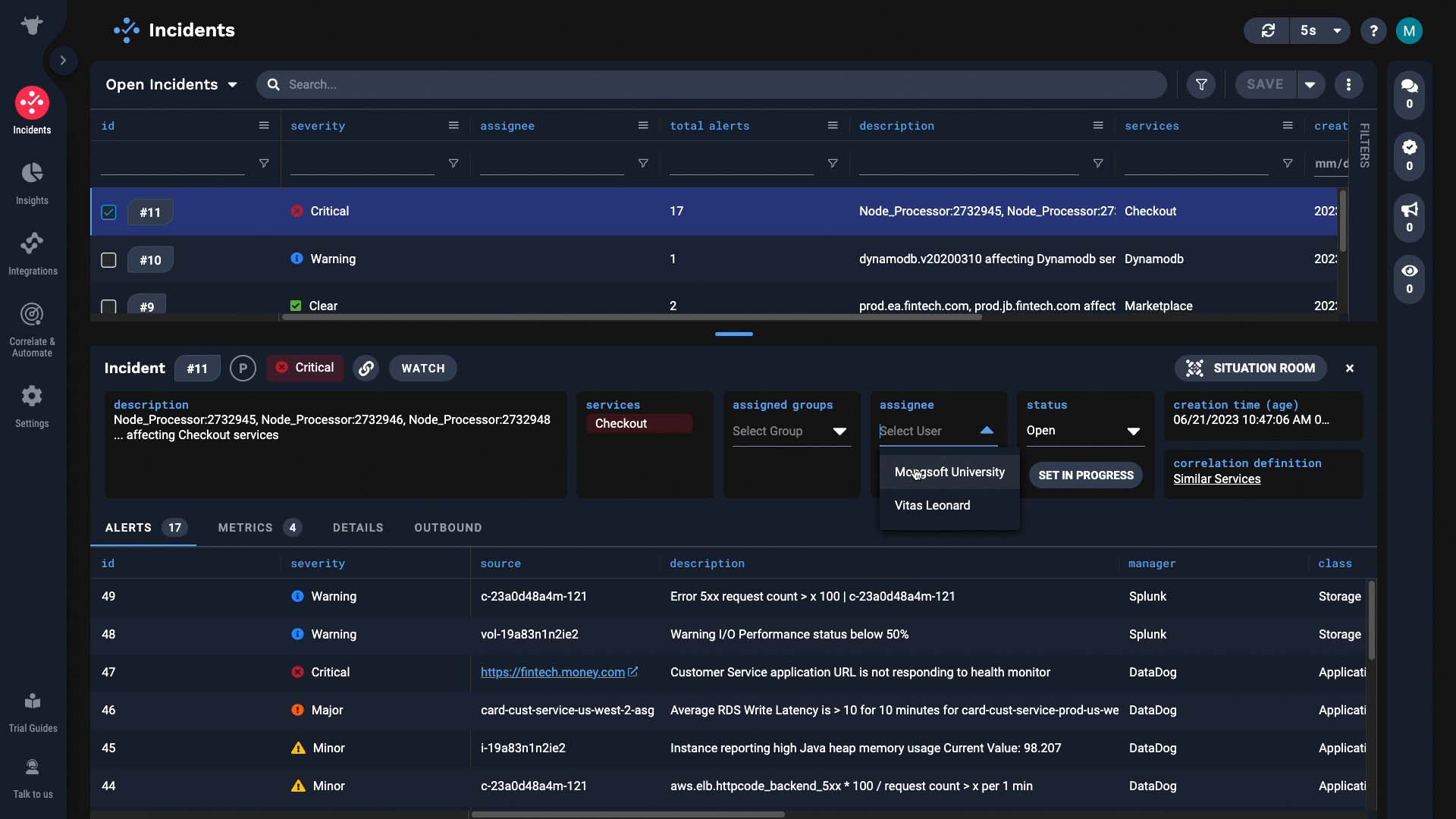Click the filter funnel button by Save
Image resolution: width=1456 pixels, height=819 pixels.
(1201, 84)
